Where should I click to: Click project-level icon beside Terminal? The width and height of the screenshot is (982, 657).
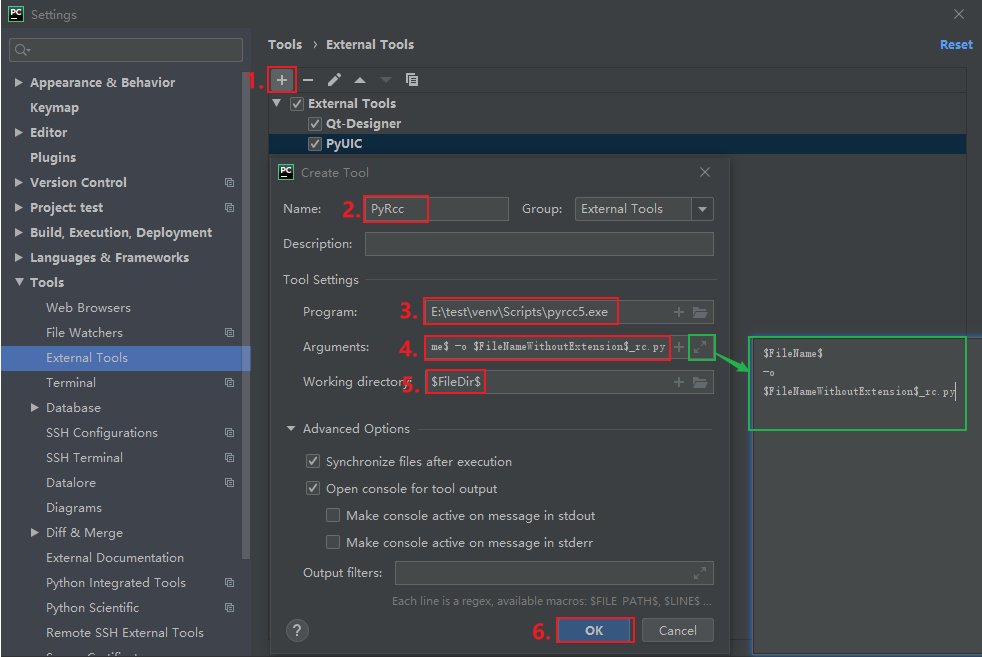click(x=229, y=383)
